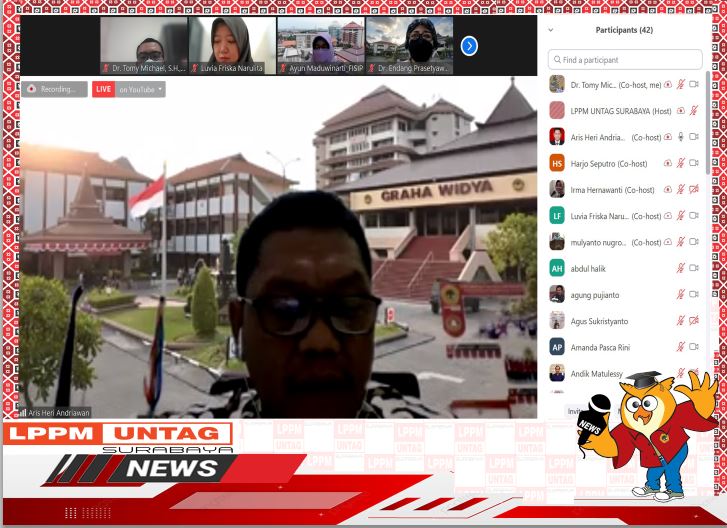Viewport: 727px width, 528px height.
Task: Click in the Find a participant search field
Action: tap(625, 60)
